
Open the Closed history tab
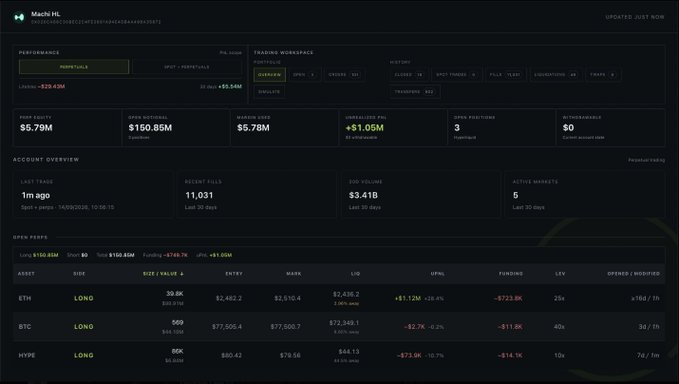[x=408, y=74]
